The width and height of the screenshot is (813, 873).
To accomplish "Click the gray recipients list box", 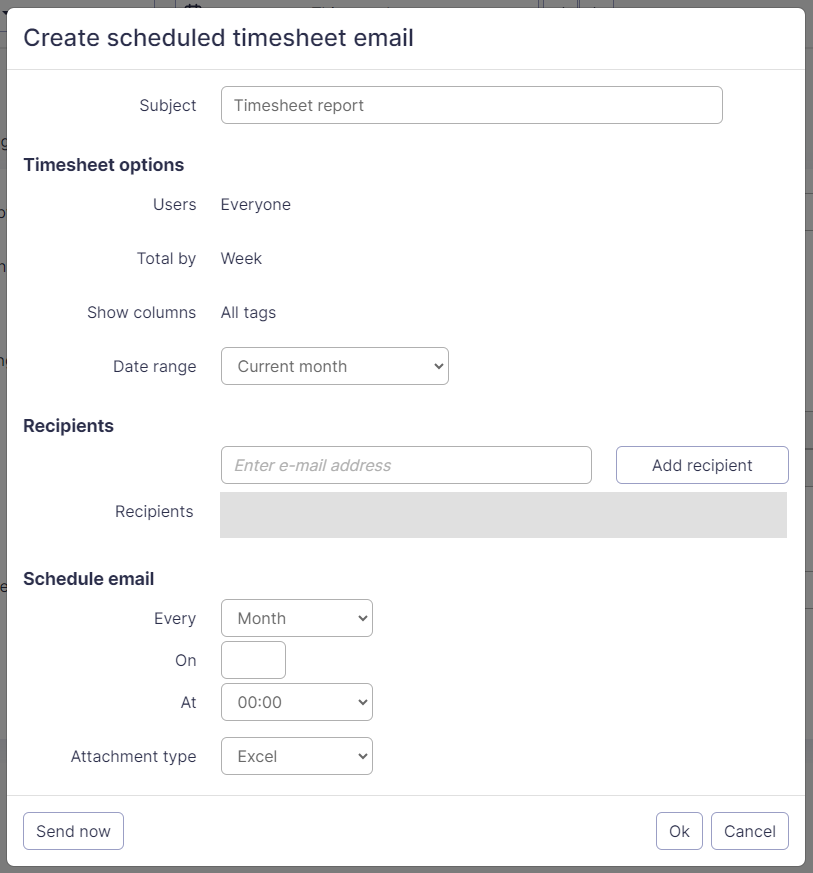I will [503, 515].
